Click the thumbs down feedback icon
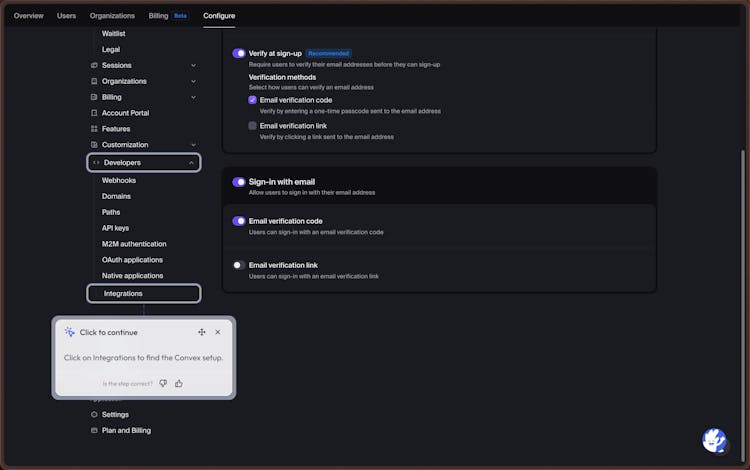This screenshot has height=470, width=750. pos(163,383)
